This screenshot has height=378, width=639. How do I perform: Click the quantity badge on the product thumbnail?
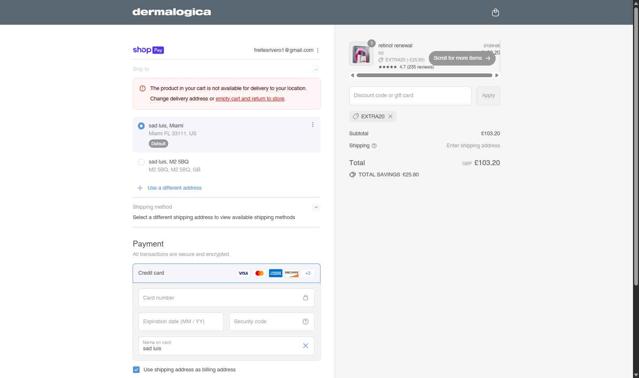[x=371, y=43]
